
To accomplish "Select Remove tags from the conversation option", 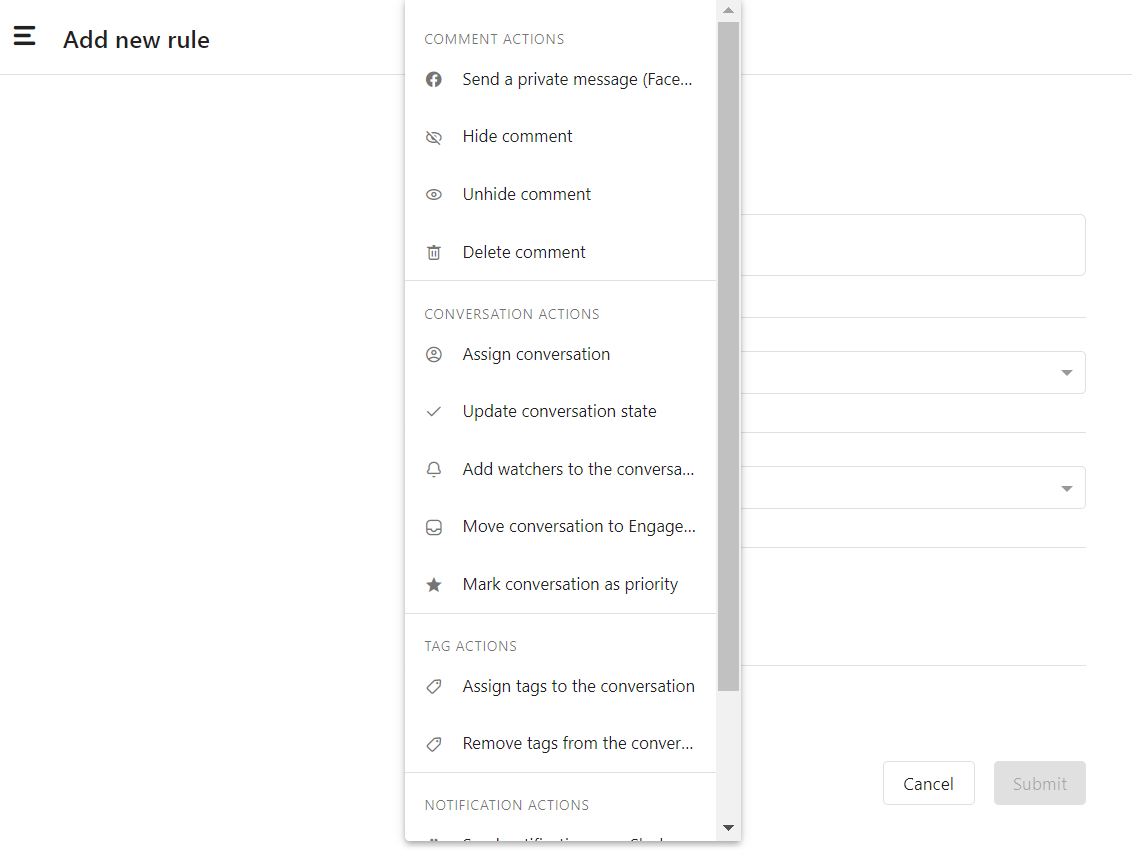I will 577,744.
